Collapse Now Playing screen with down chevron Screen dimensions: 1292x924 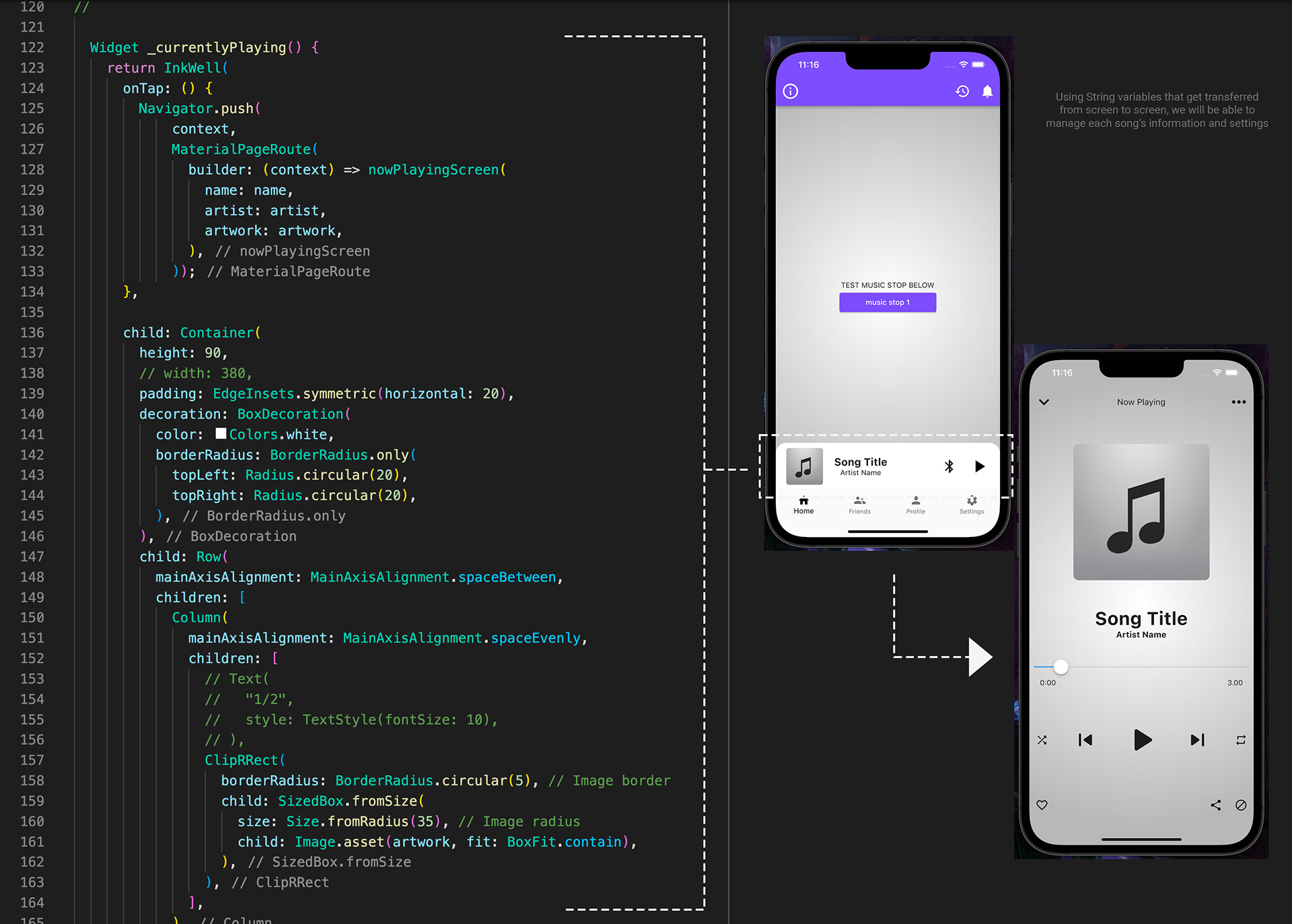pos(1044,402)
